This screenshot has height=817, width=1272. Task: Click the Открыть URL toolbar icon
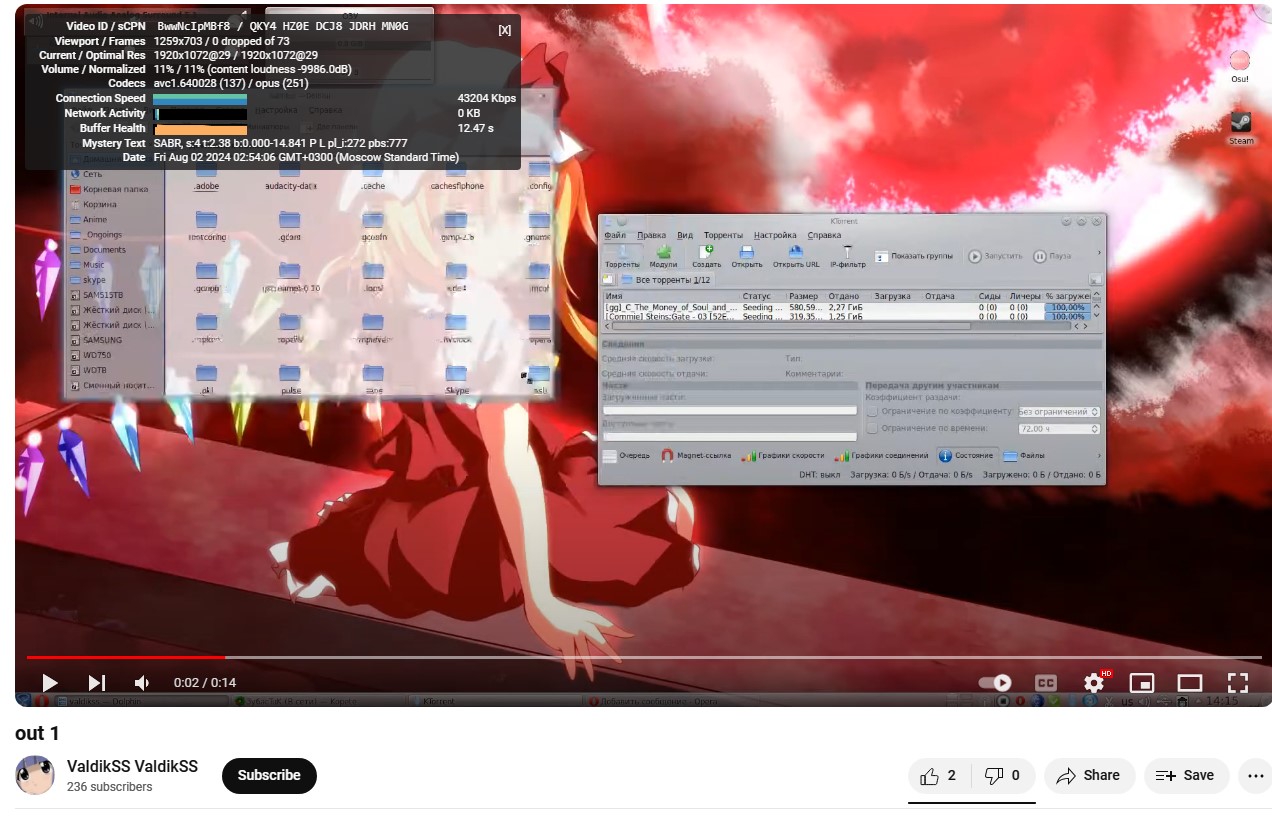796,257
